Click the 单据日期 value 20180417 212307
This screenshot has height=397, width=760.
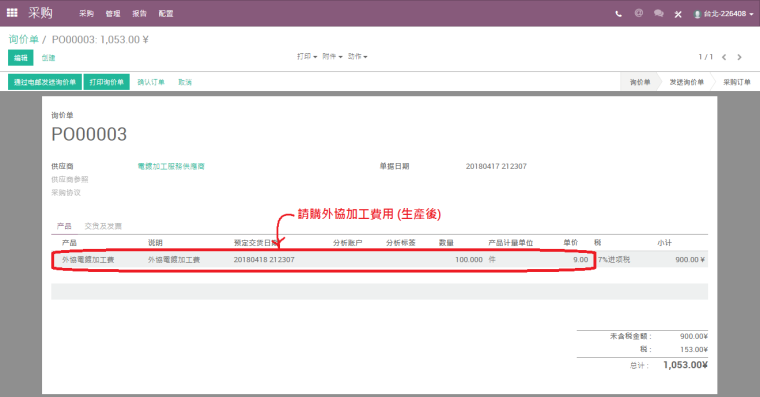pyautogui.click(x=496, y=166)
